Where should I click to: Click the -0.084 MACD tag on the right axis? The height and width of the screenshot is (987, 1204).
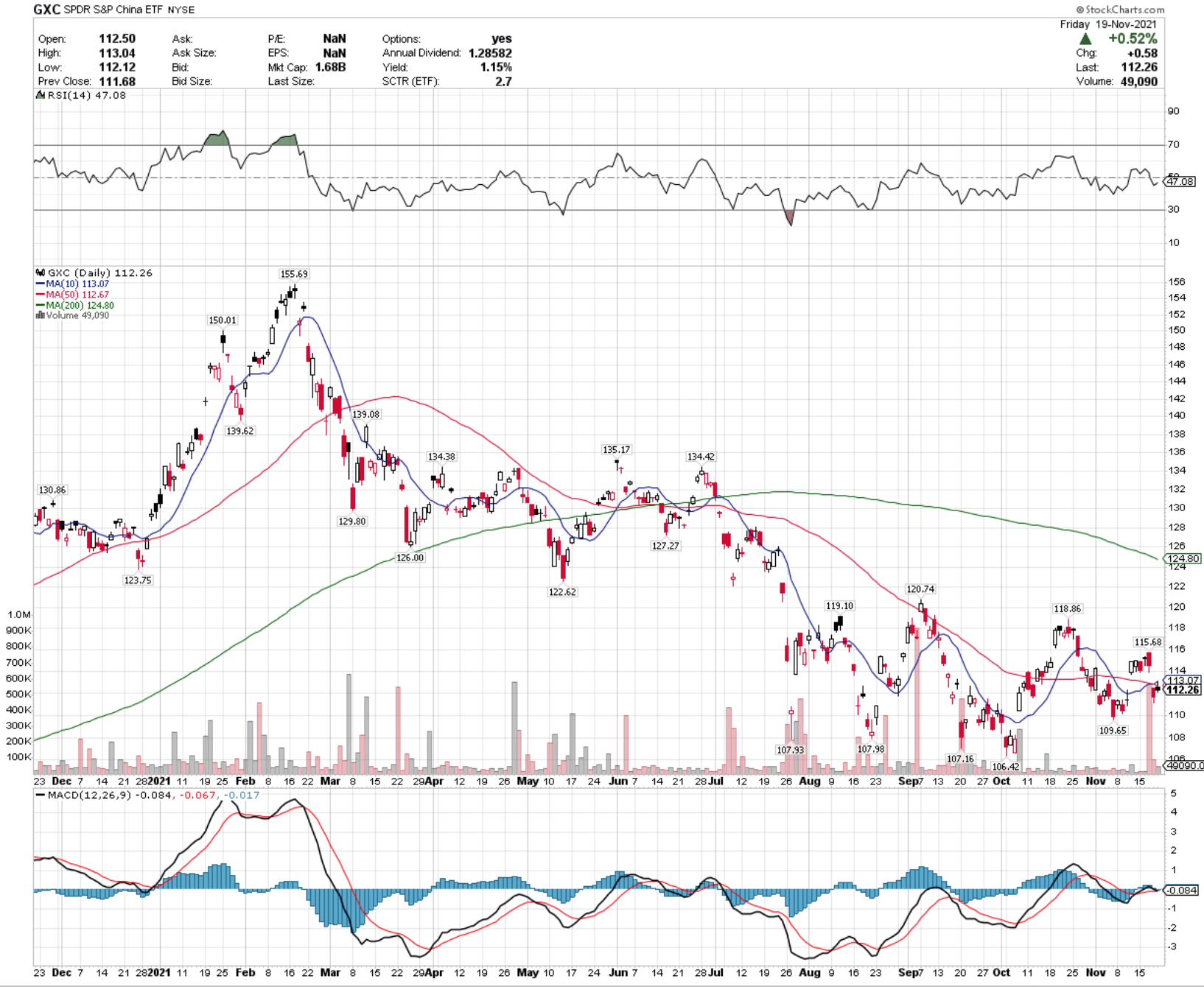tap(1183, 890)
